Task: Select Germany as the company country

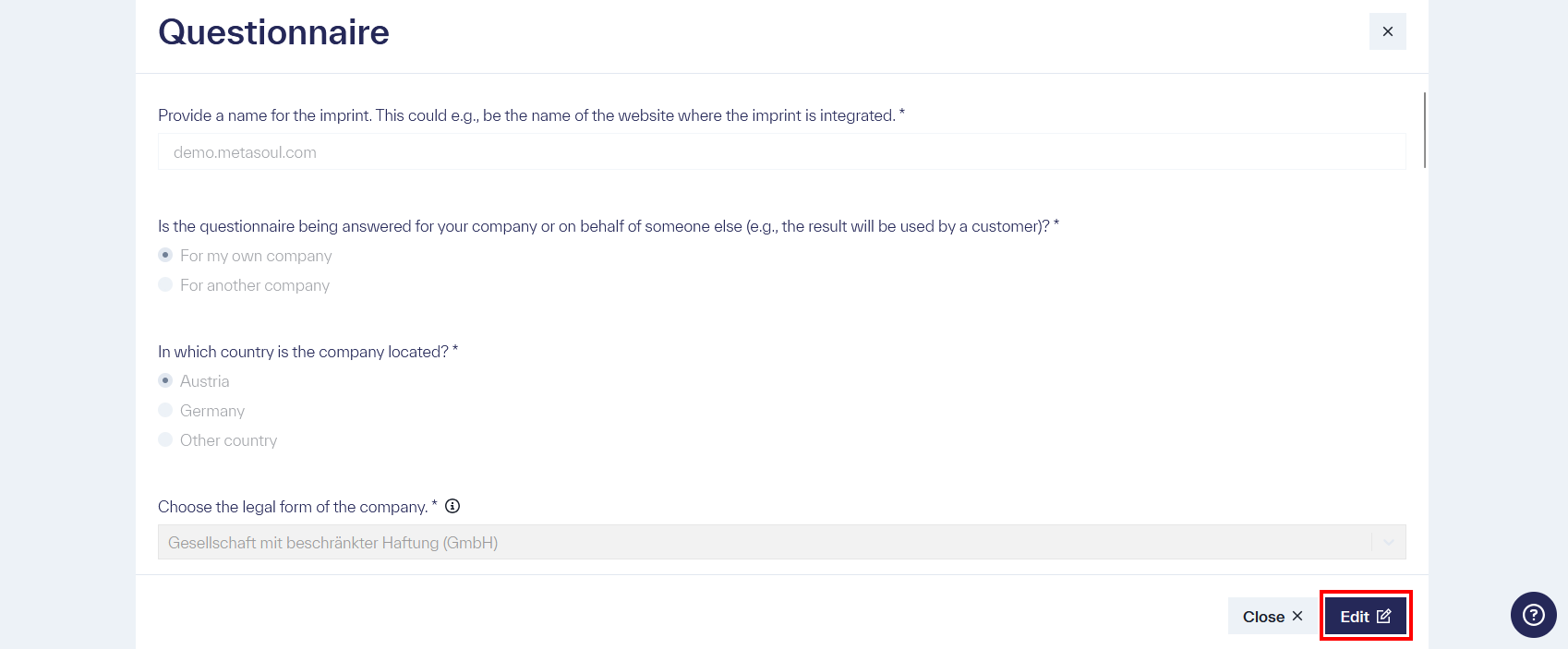Action: [x=164, y=409]
